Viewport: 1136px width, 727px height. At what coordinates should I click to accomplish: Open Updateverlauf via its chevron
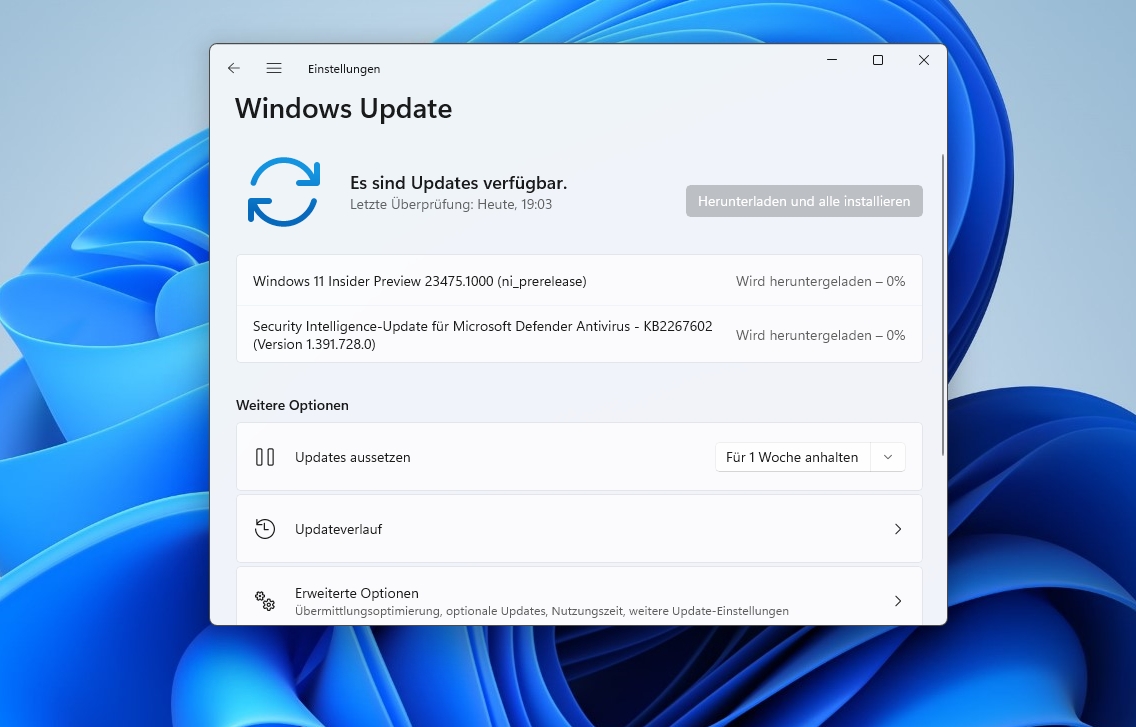[898, 529]
